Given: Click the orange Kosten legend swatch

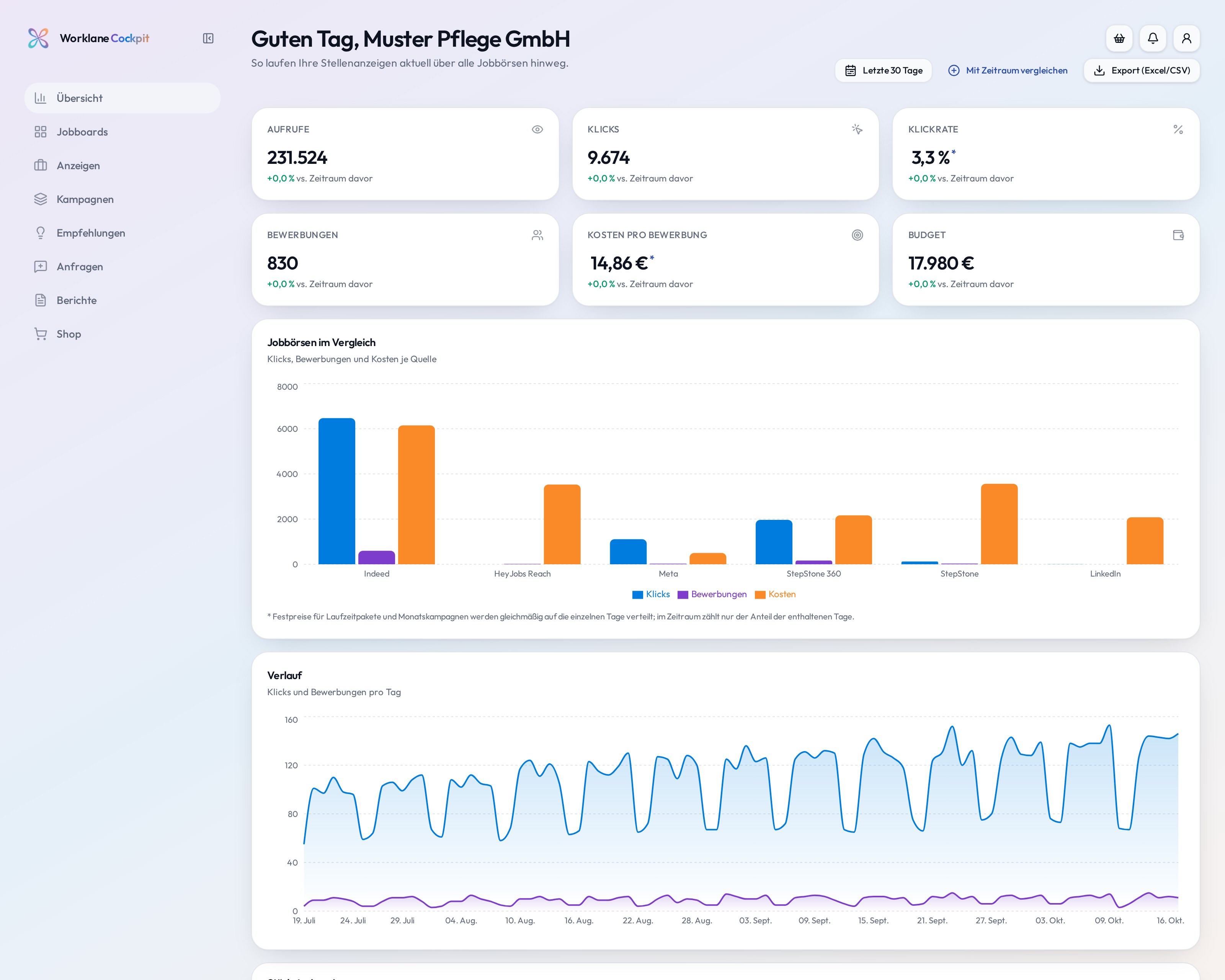Looking at the screenshot, I should click(760, 595).
